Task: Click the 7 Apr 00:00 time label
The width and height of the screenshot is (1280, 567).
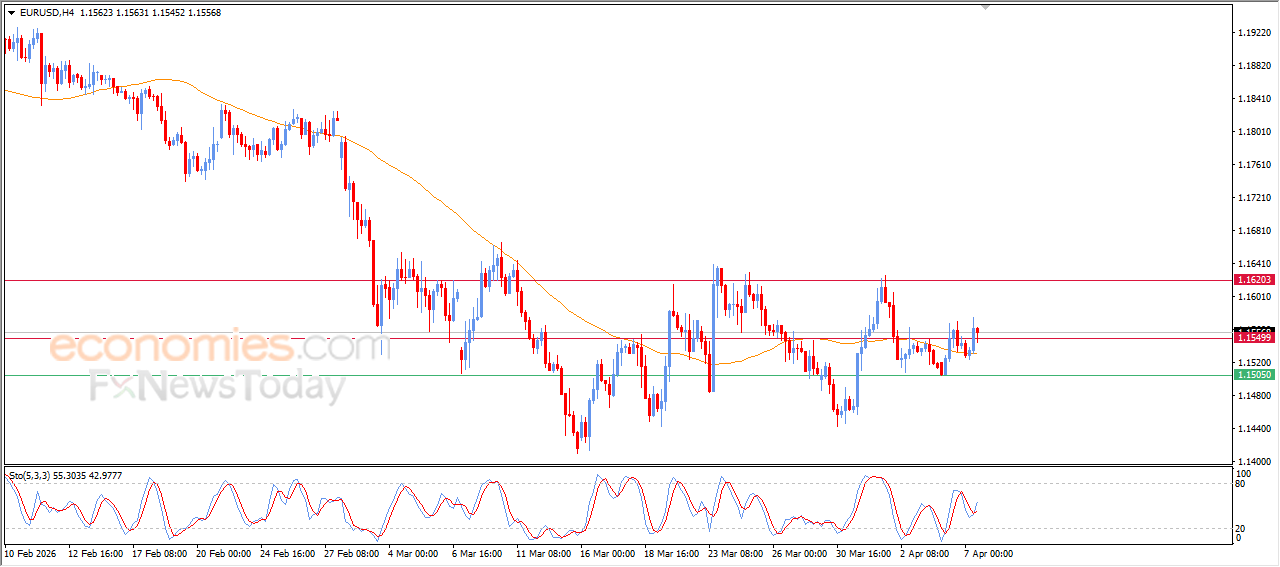Action: (x=989, y=552)
